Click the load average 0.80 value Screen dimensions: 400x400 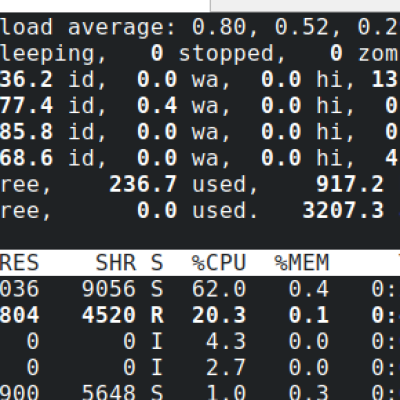219,27
